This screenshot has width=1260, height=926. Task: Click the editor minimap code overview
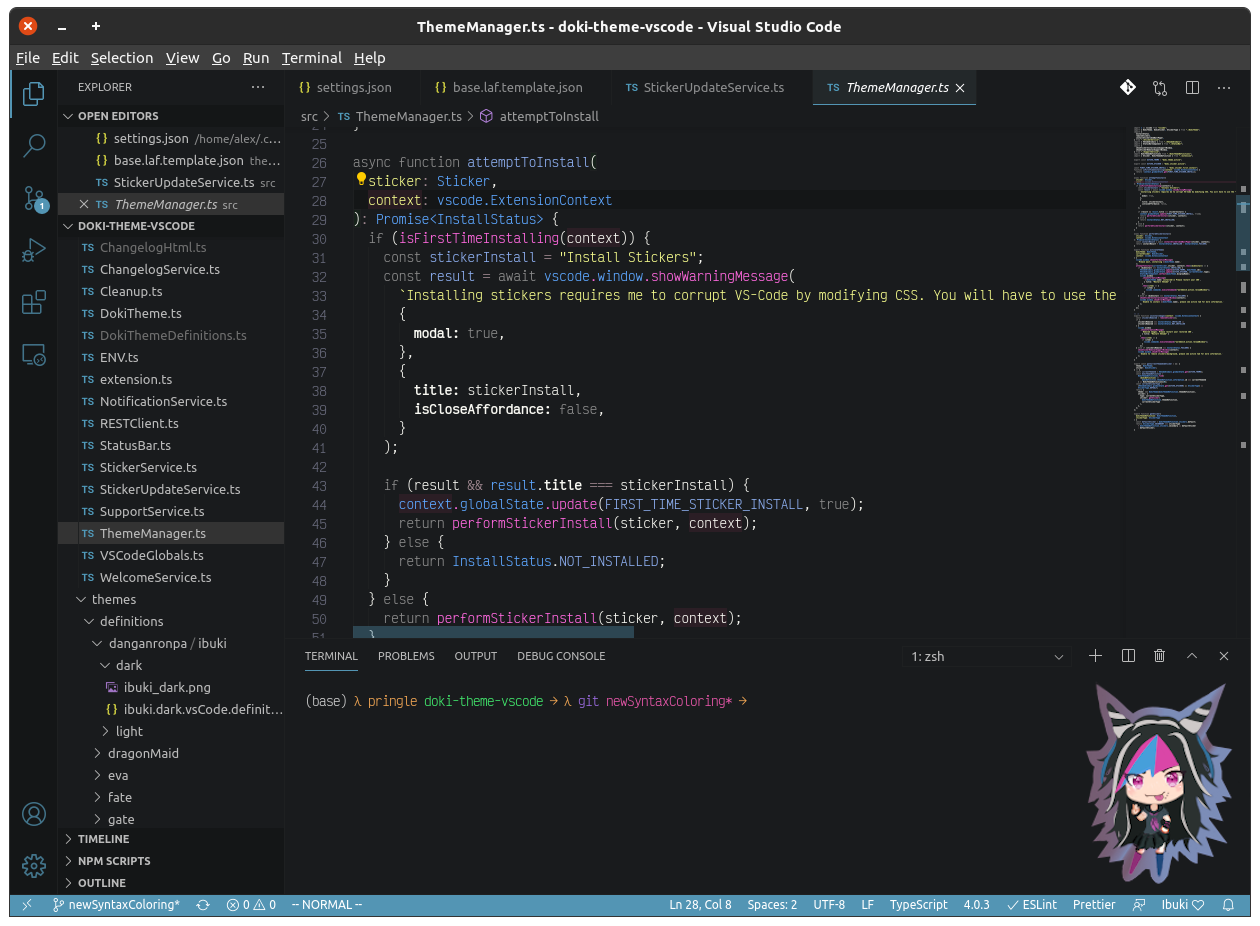tap(1185, 279)
